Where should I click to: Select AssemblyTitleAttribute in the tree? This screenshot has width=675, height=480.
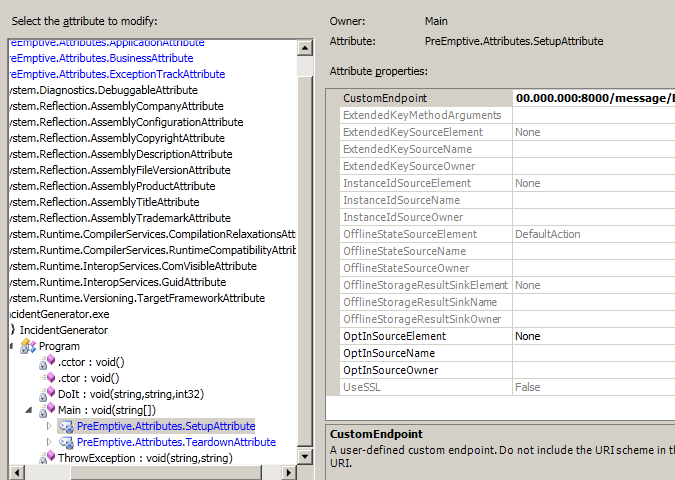(104, 202)
